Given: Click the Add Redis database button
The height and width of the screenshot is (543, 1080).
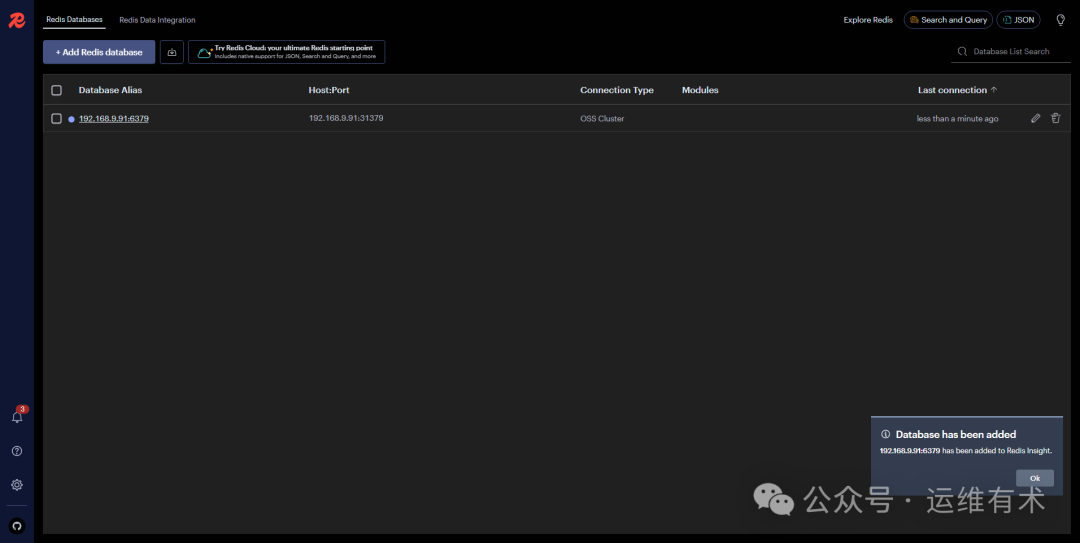Looking at the screenshot, I should [99, 52].
